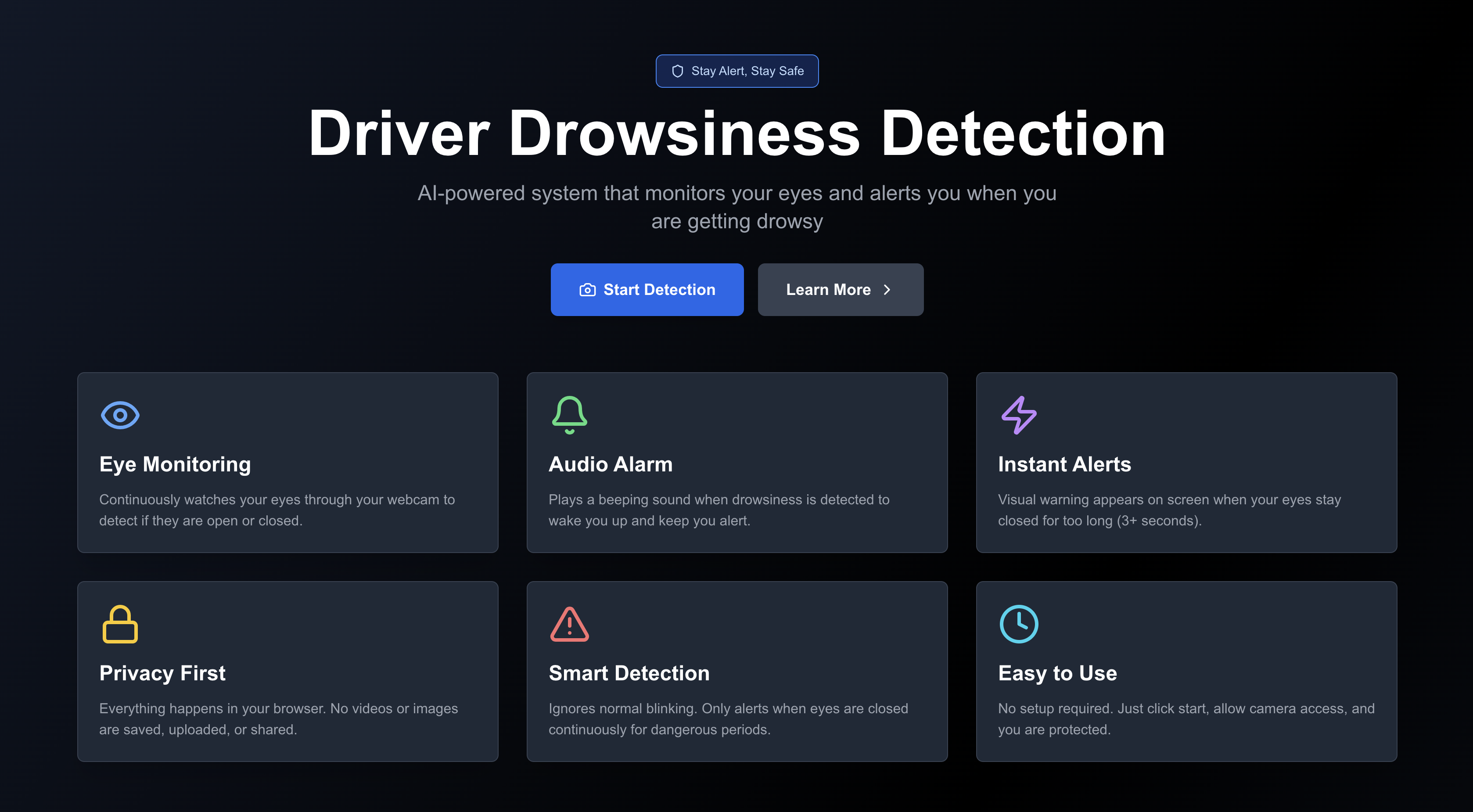Click the chevron arrow in Learn More button
Image resolution: width=1473 pixels, height=812 pixels.
(x=887, y=290)
